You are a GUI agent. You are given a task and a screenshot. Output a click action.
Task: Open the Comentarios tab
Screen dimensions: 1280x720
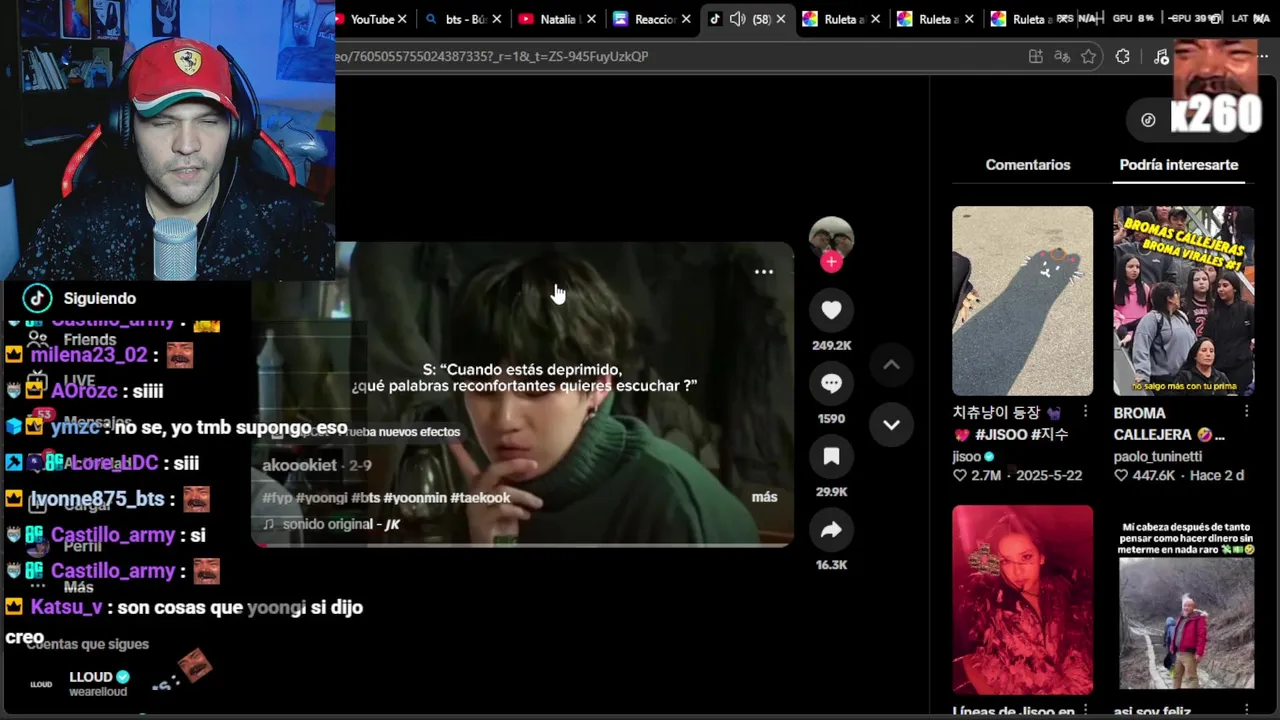coord(1028,165)
